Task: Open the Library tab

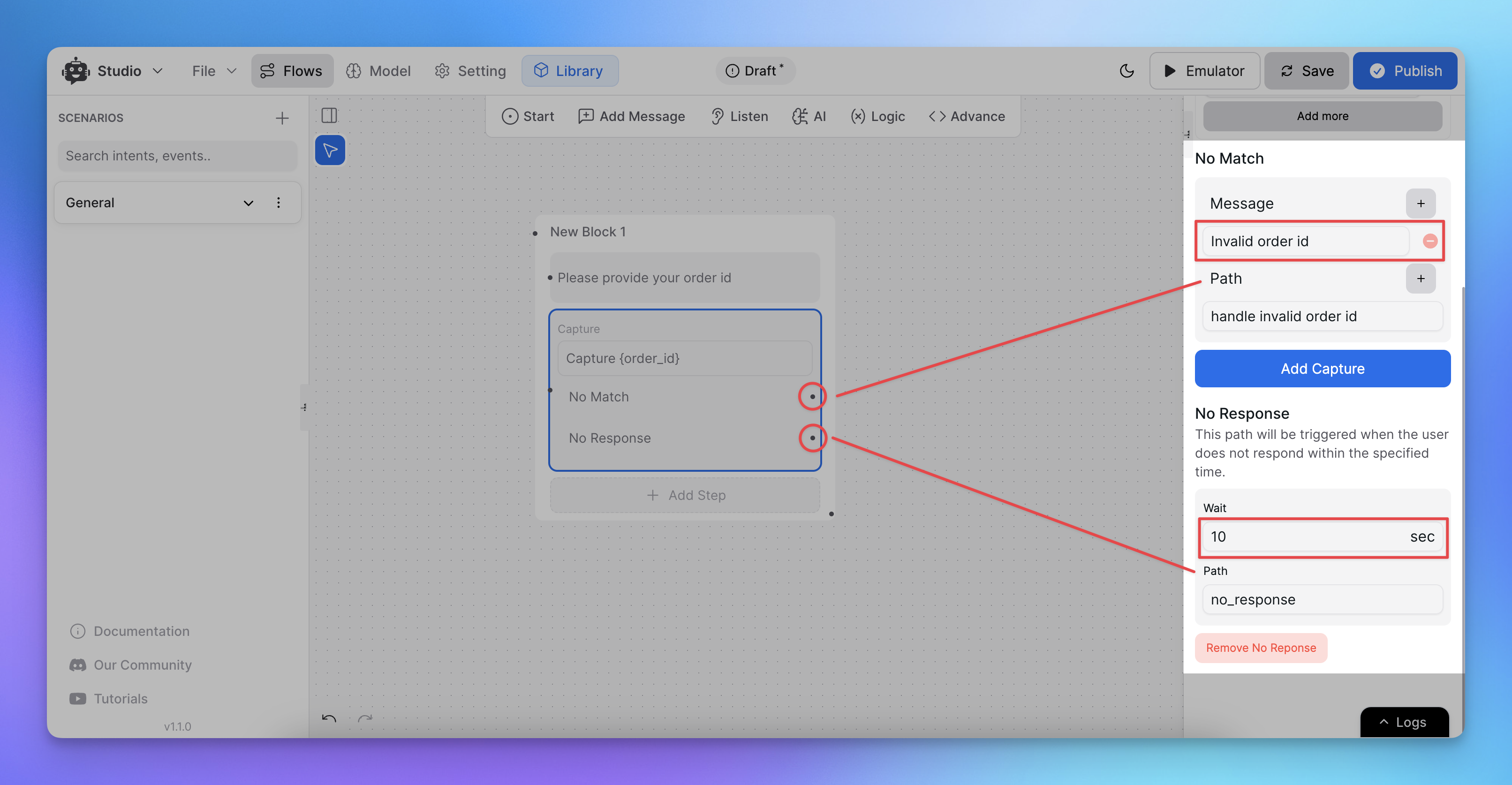Action: tap(569, 71)
